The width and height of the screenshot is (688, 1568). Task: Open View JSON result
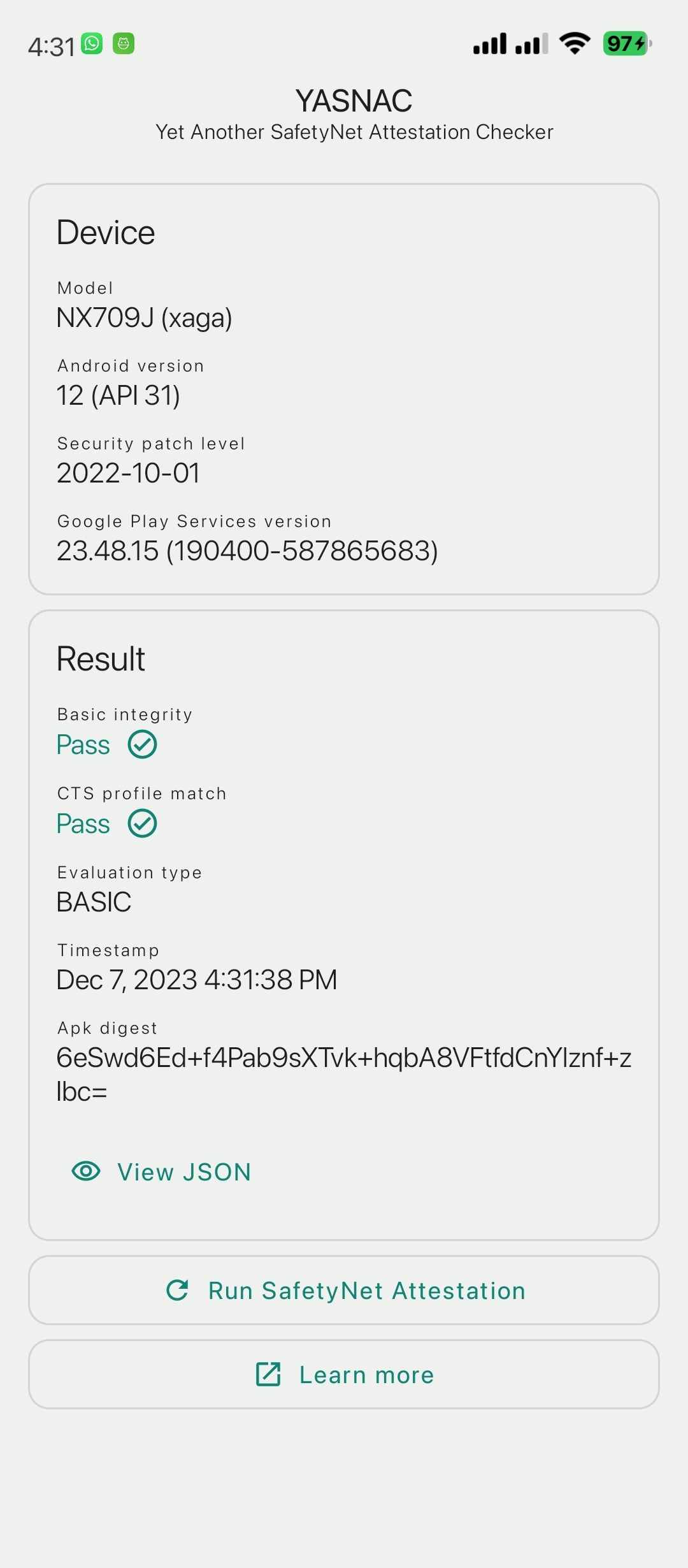coord(184,1172)
